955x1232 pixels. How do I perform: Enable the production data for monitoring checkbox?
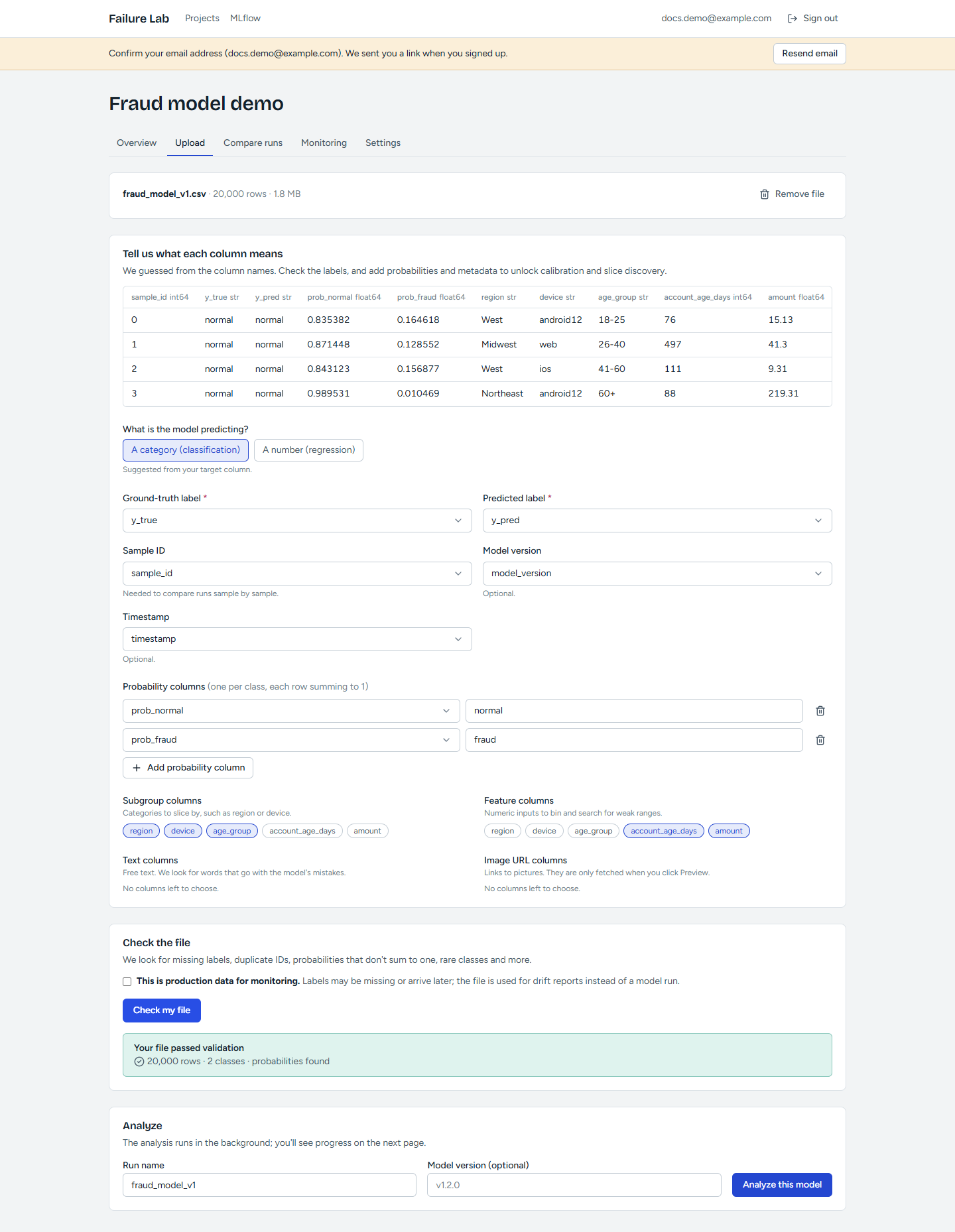pos(127,982)
